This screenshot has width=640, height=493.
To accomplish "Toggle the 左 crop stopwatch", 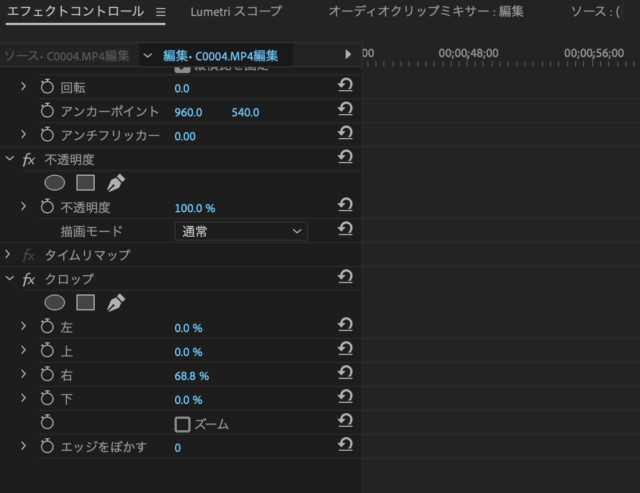I will 47,326.
